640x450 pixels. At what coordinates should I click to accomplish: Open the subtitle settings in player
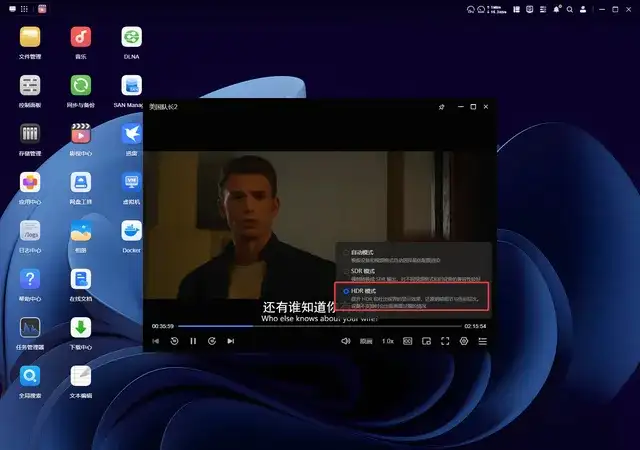pyautogui.click(x=407, y=341)
